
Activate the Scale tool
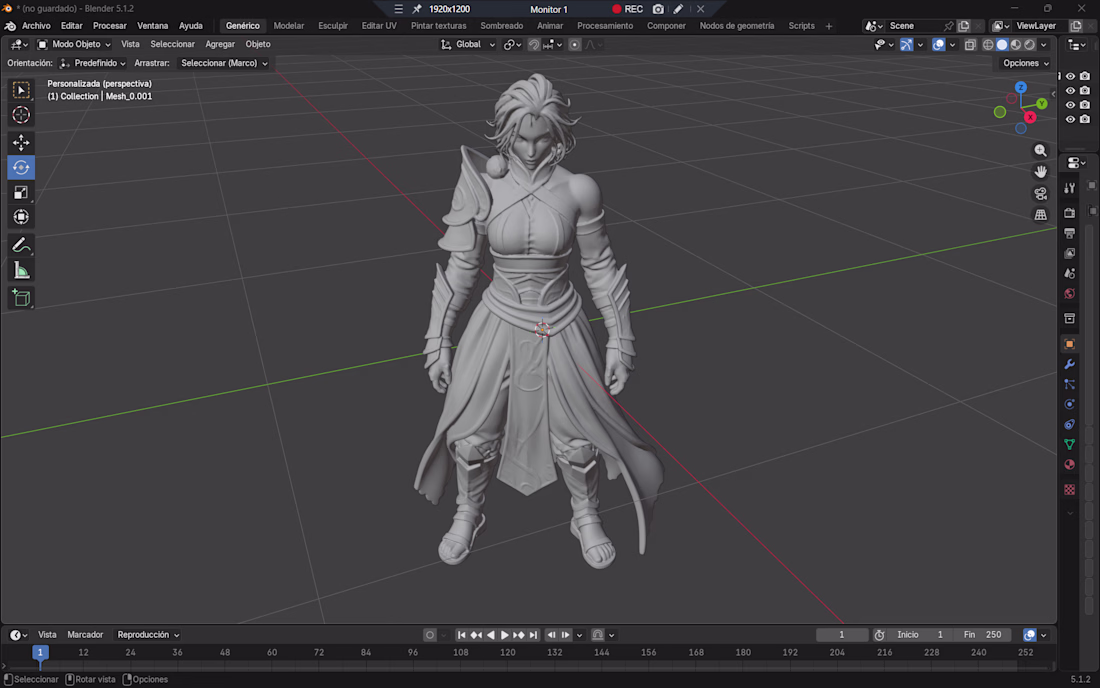tap(21, 192)
